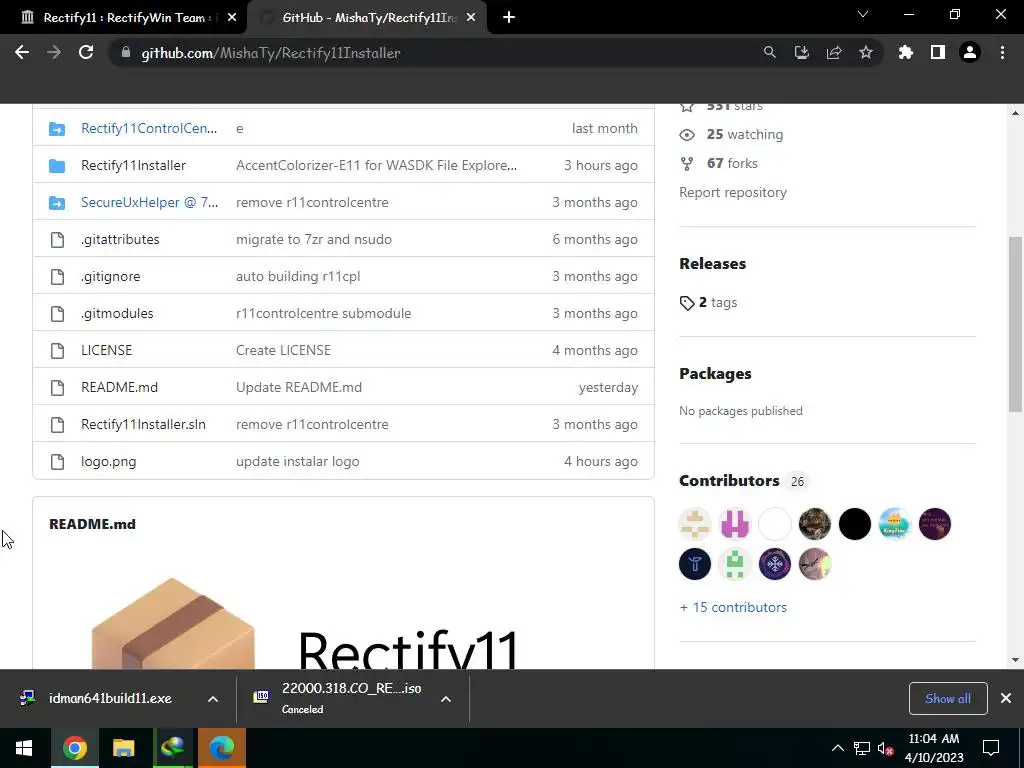1024x768 pixels.
Task: Open the solid black contributor avatar
Action: 855,524
